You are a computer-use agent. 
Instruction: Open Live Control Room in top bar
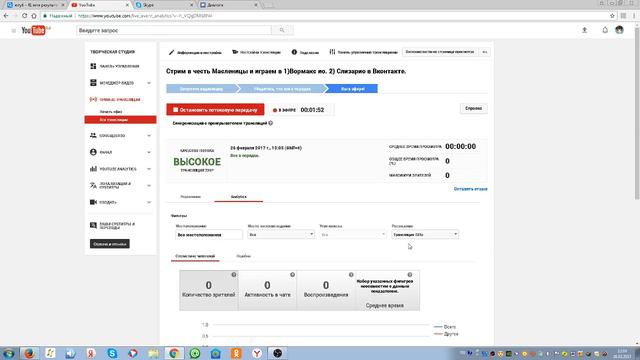[363, 52]
